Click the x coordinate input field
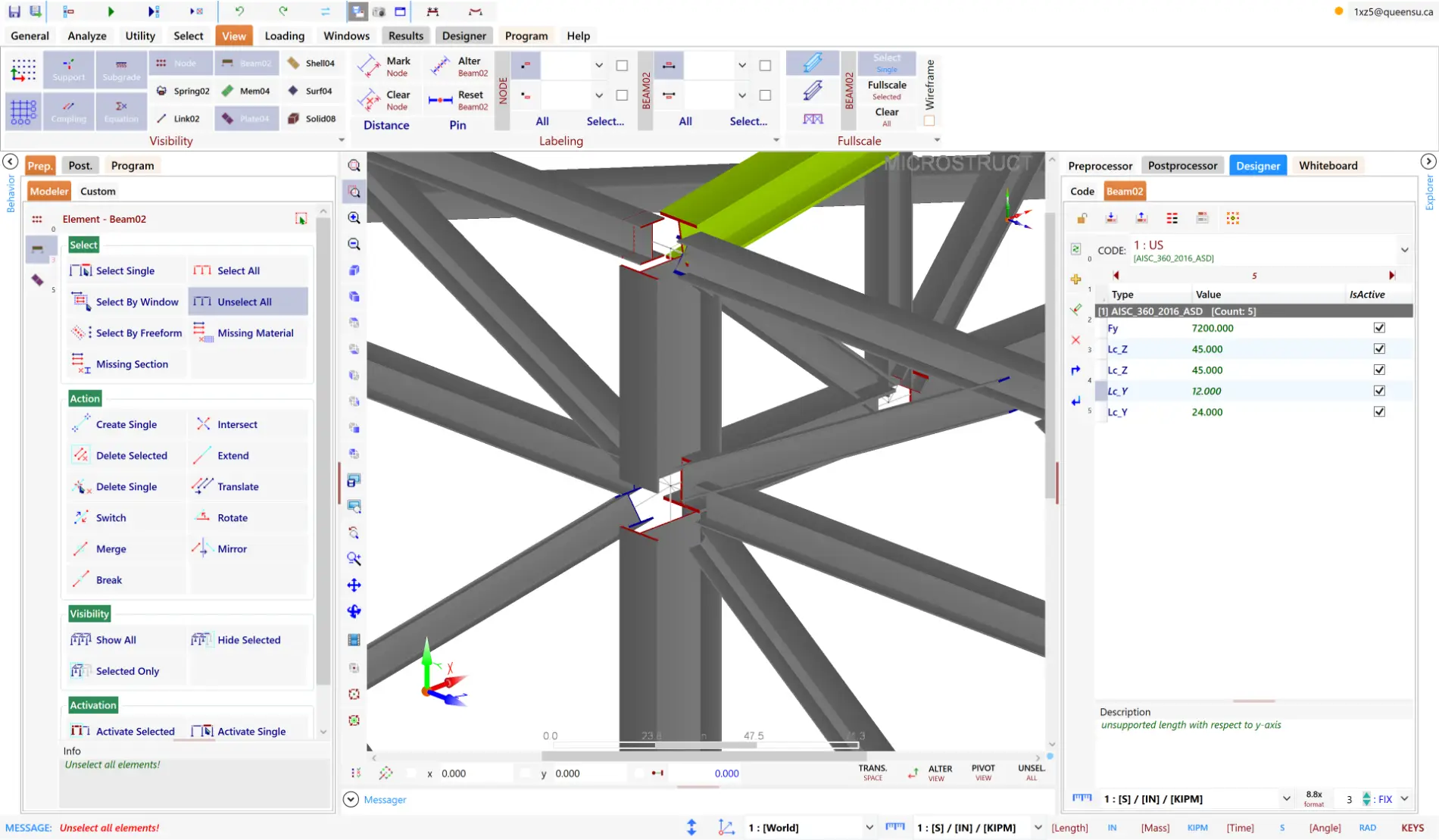 click(476, 773)
